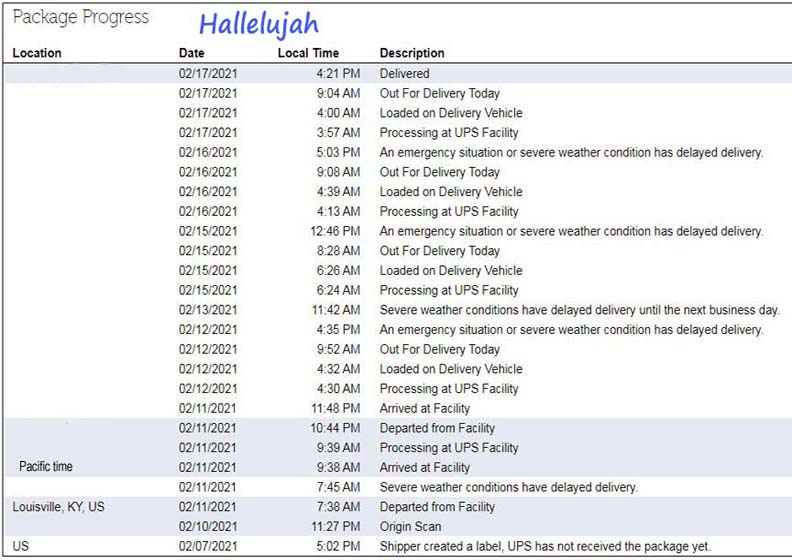Click "Arrived at Facility" in the 11:48 PM row
Image resolution: width=792 pixels, height=560 pixels.
coord(425,409)
